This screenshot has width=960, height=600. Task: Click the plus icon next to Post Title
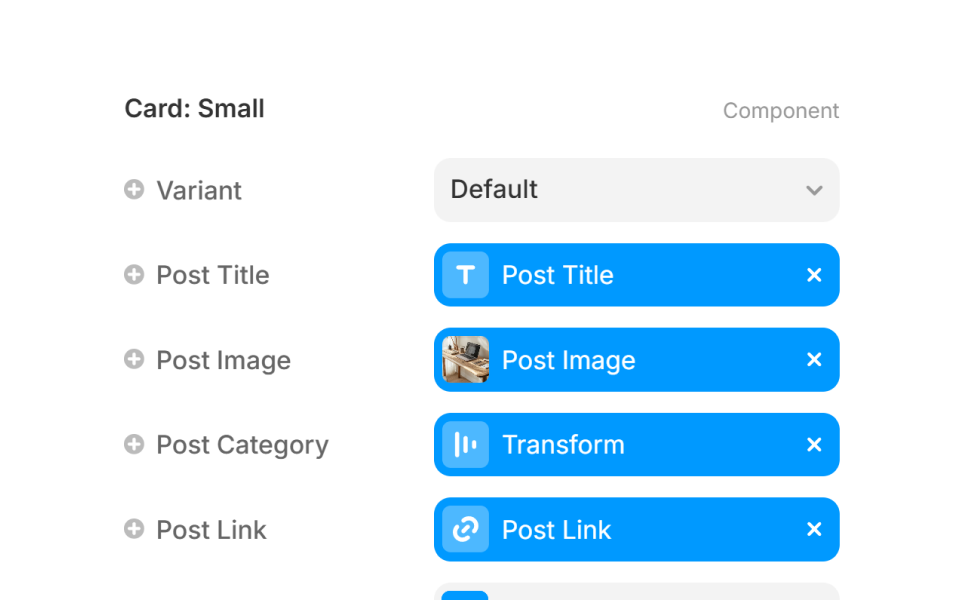134,275
